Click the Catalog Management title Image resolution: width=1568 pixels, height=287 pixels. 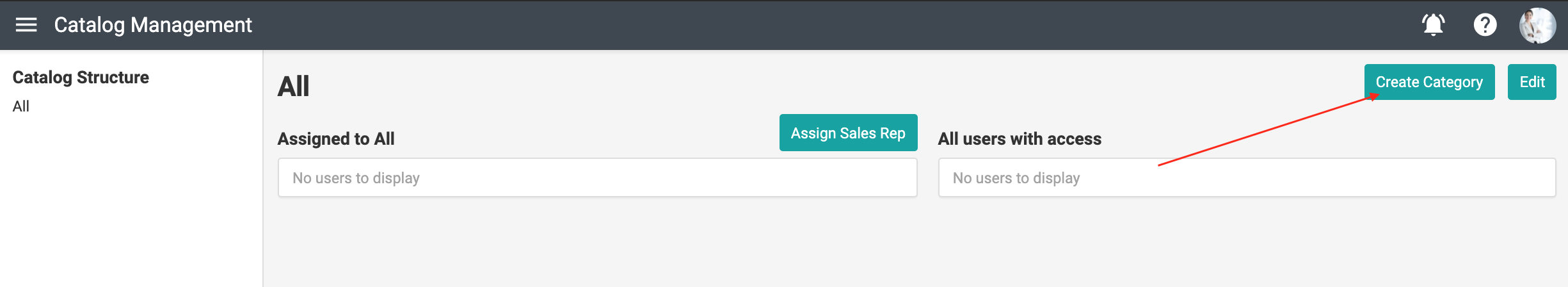(153, 25)
